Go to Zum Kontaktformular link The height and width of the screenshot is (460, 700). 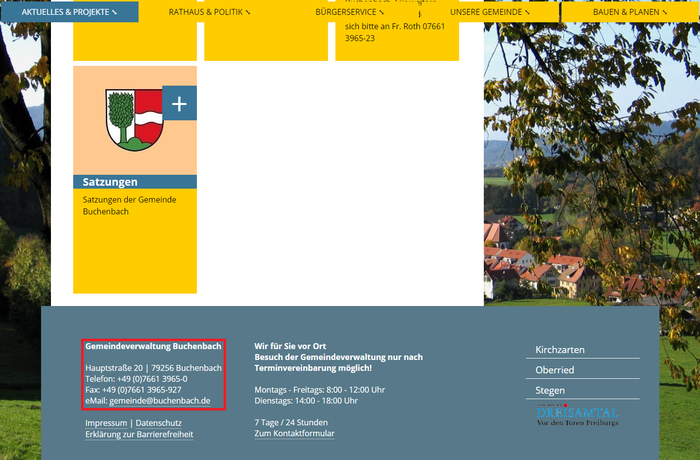(x=294, y=434)
